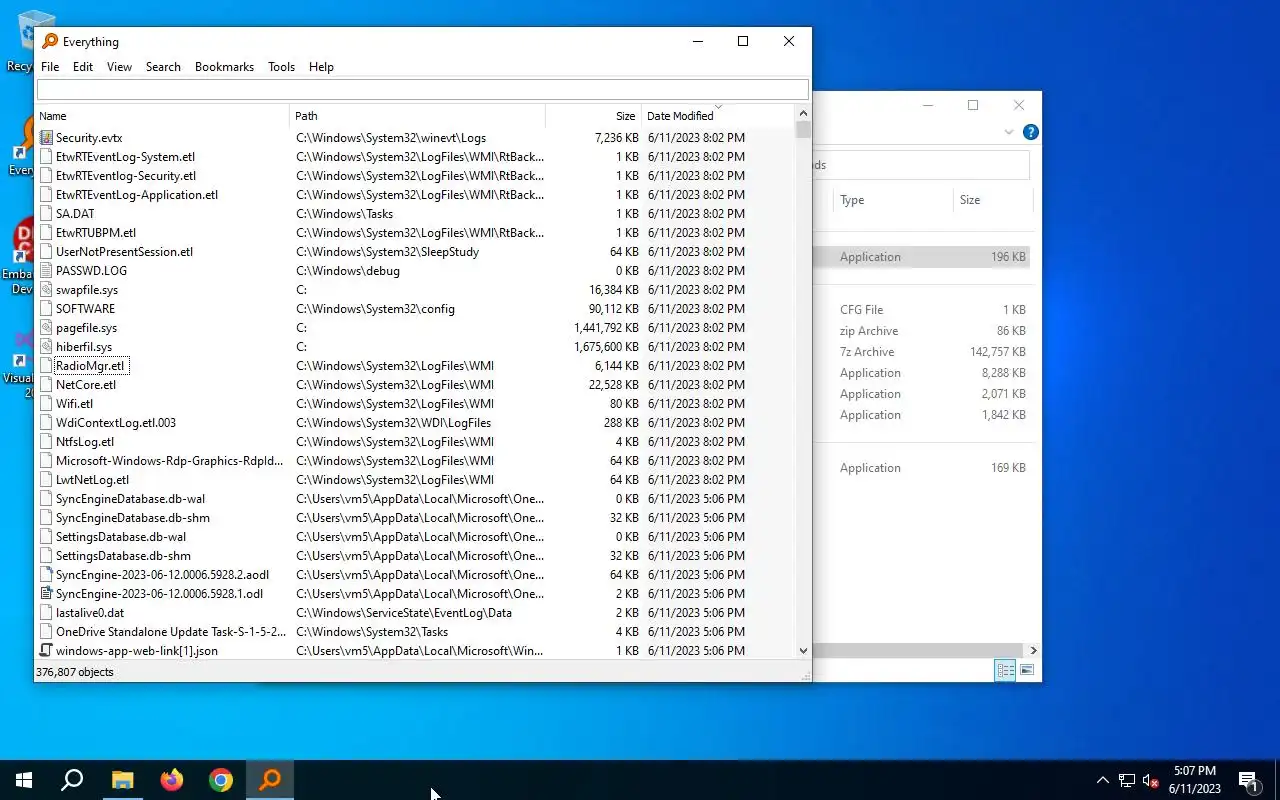Expand the Explorer ribbon chevron
Screen dimensions: 1280x800
pos(1008,132)
